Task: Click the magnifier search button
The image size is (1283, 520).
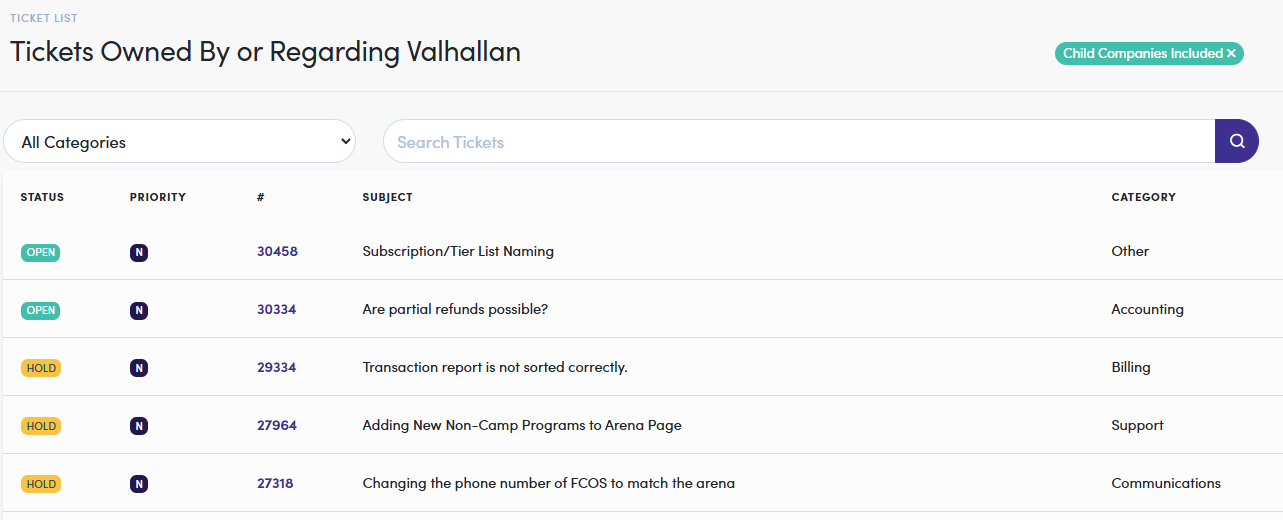Action: [x=1236, y=141]
